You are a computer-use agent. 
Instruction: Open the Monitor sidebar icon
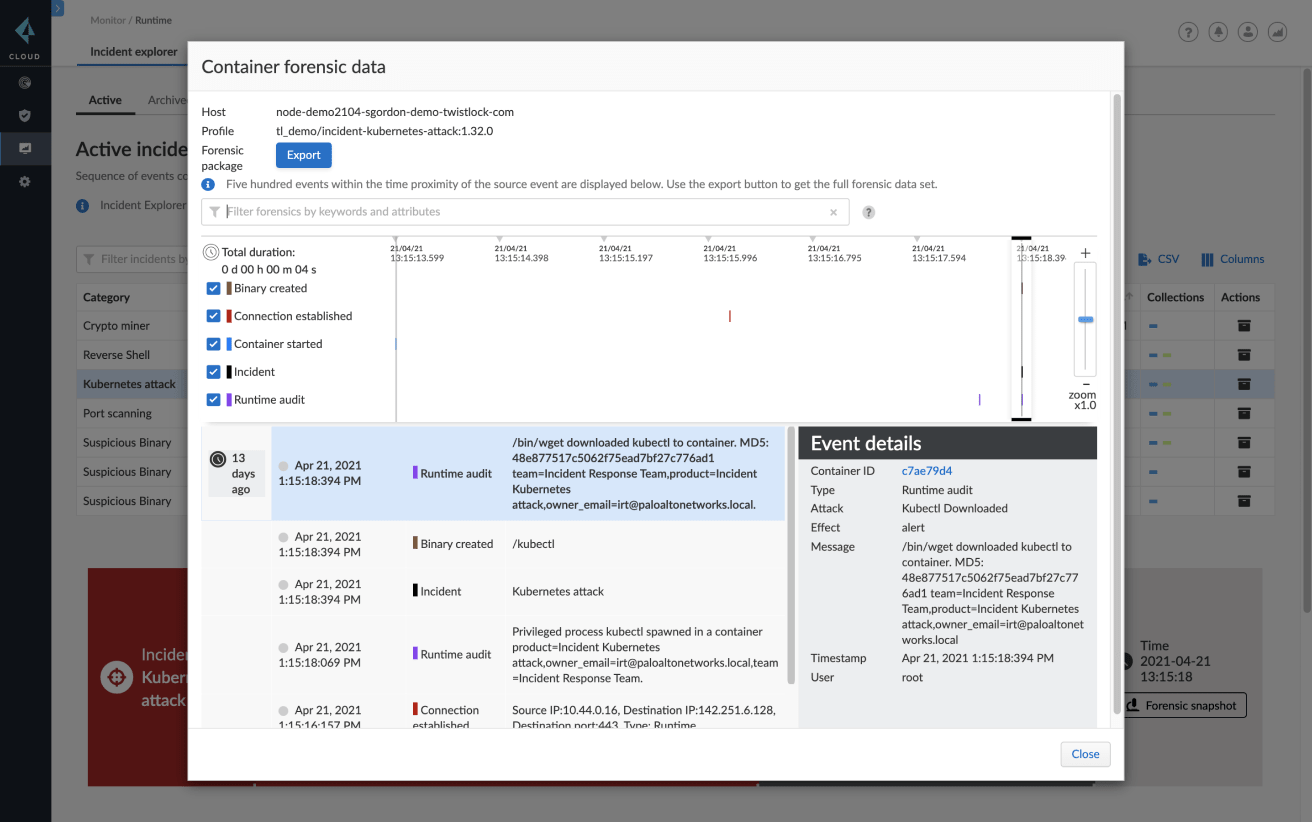25,148
